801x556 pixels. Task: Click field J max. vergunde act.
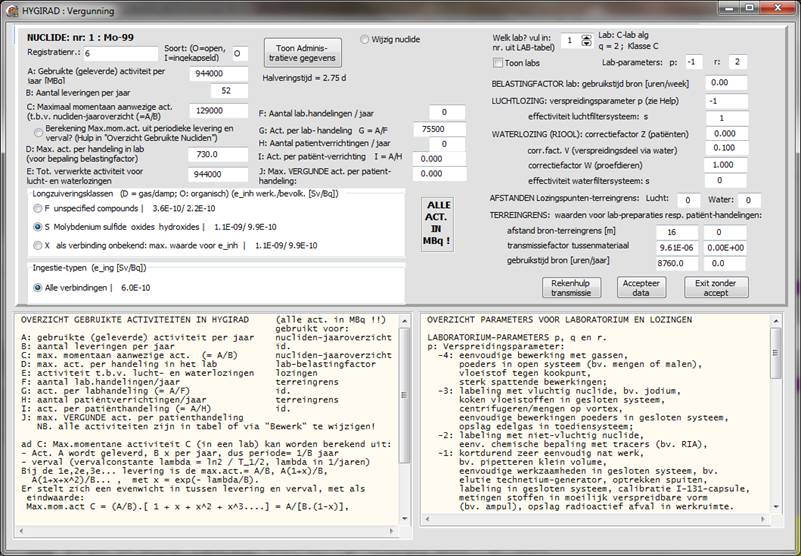[x=440, y=174]
